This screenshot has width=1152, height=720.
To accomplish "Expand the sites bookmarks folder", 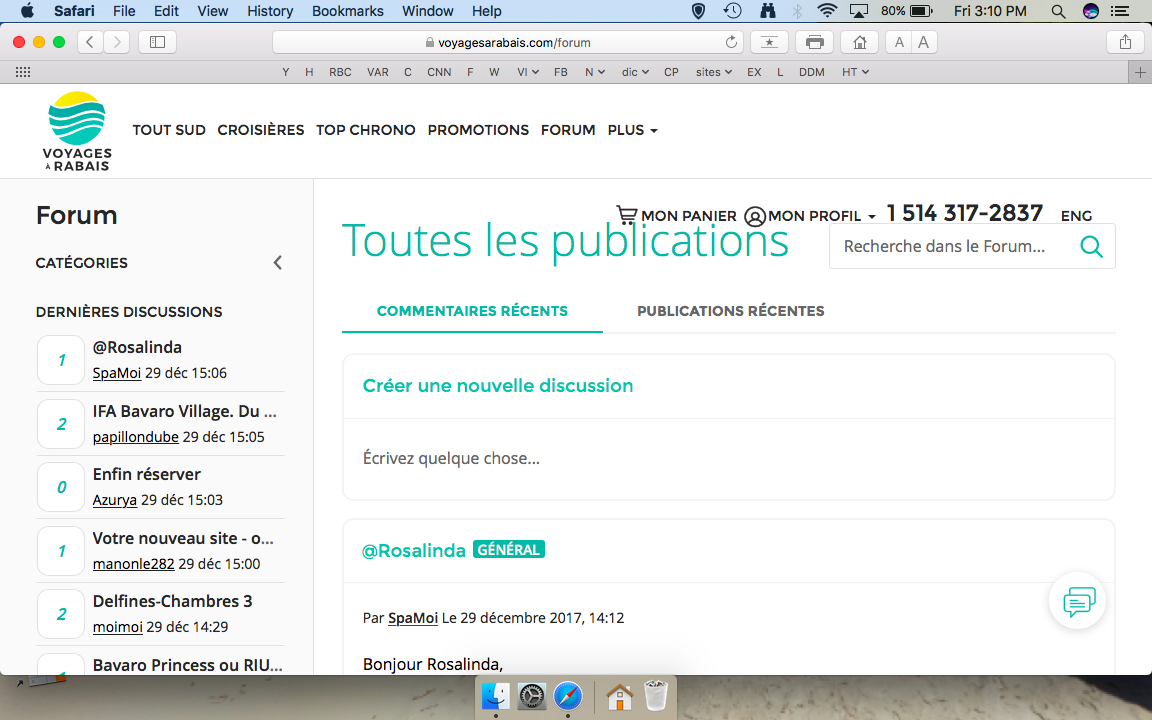I will pyautogui.click(x=713, y=72).
